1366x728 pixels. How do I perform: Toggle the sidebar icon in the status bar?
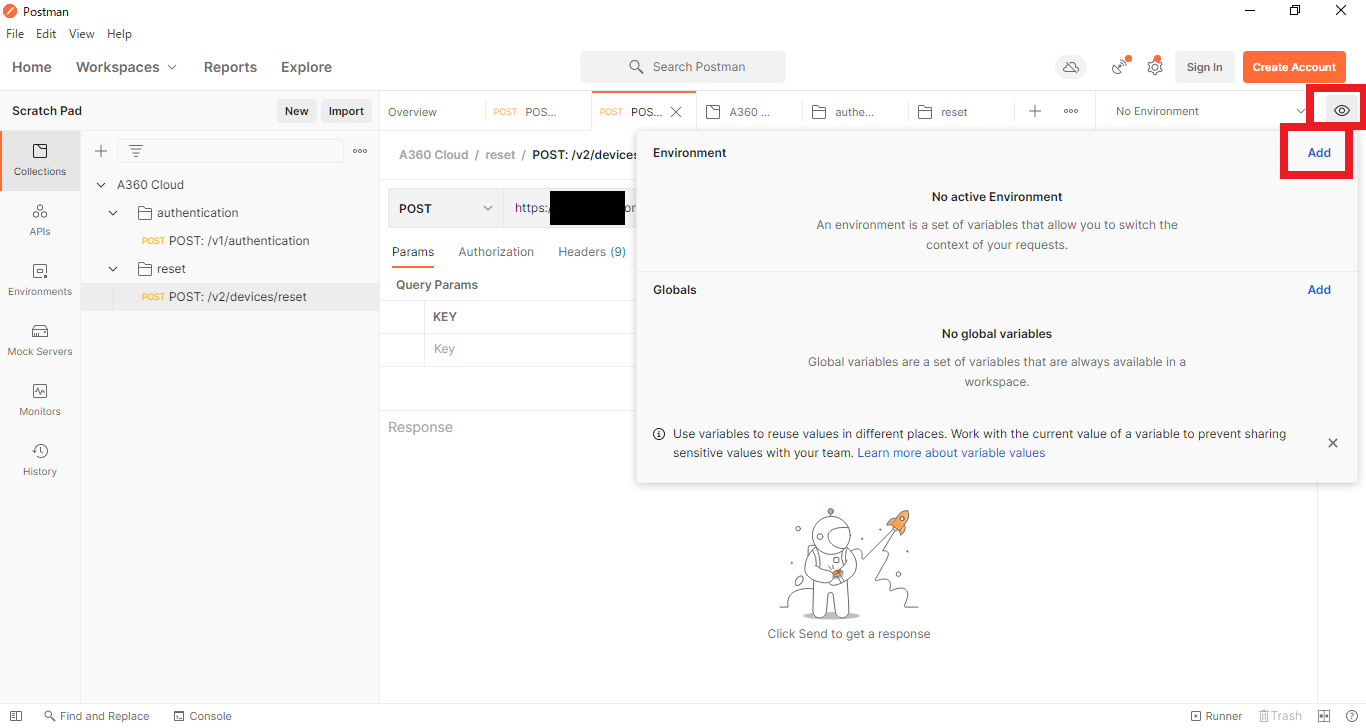click(16, 716)
